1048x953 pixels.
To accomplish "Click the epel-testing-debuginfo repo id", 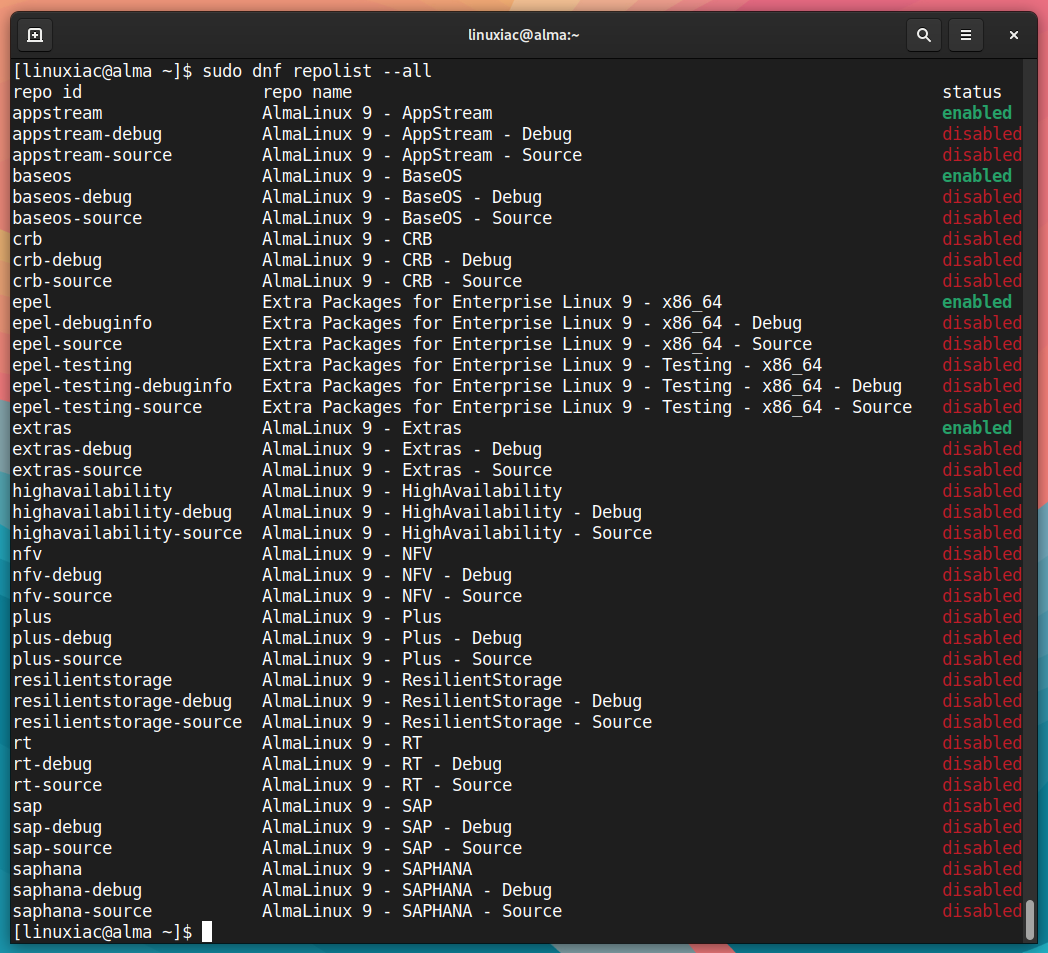I will tap(122, 386).
